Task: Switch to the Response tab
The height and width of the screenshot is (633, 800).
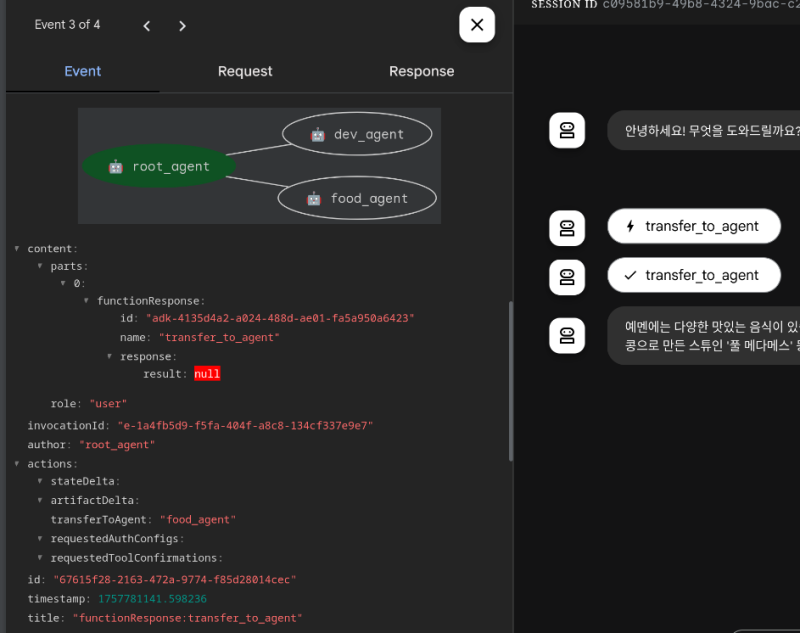Action: point(421,71)
